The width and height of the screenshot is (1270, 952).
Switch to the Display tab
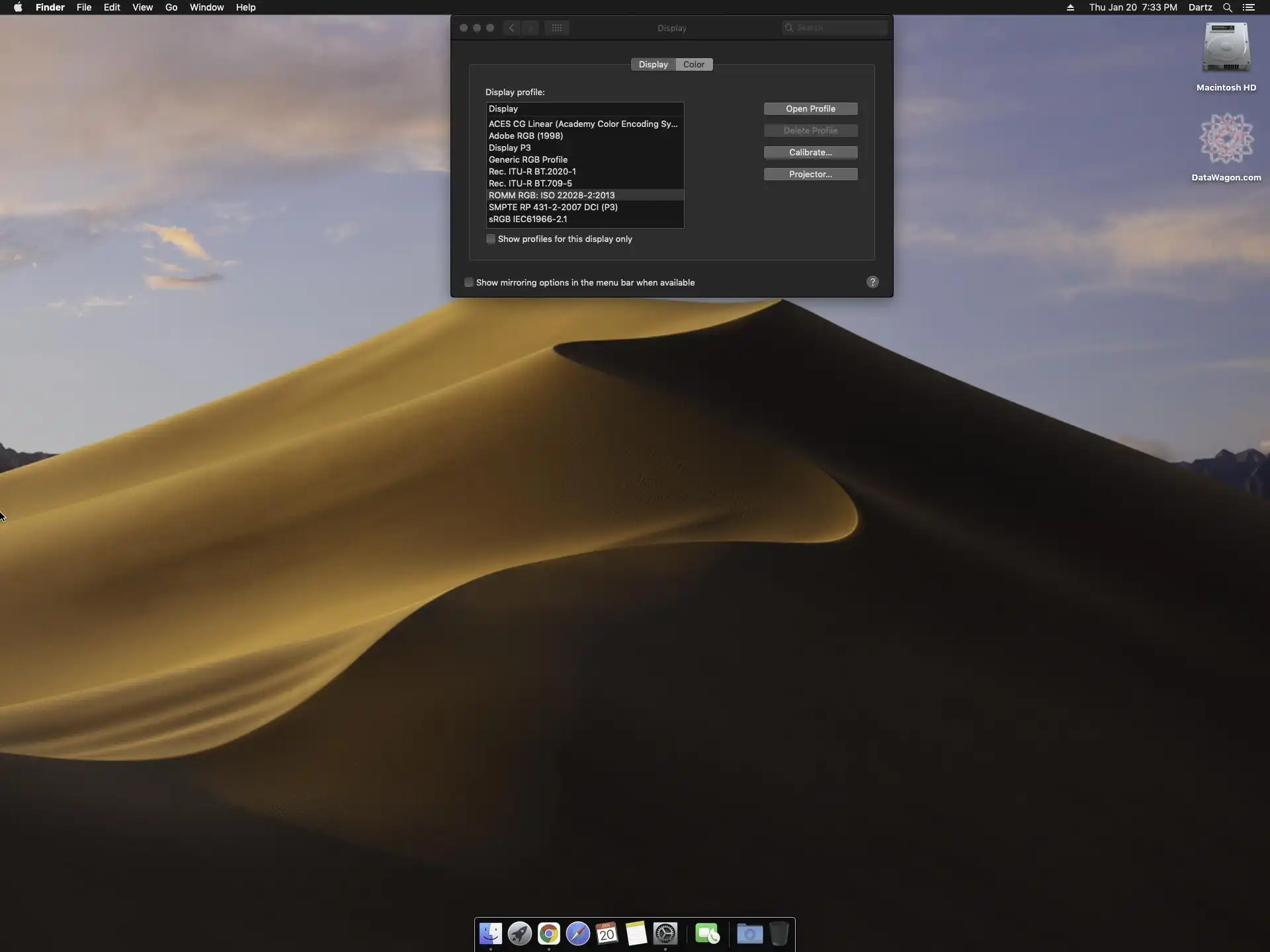click(653, 65)
